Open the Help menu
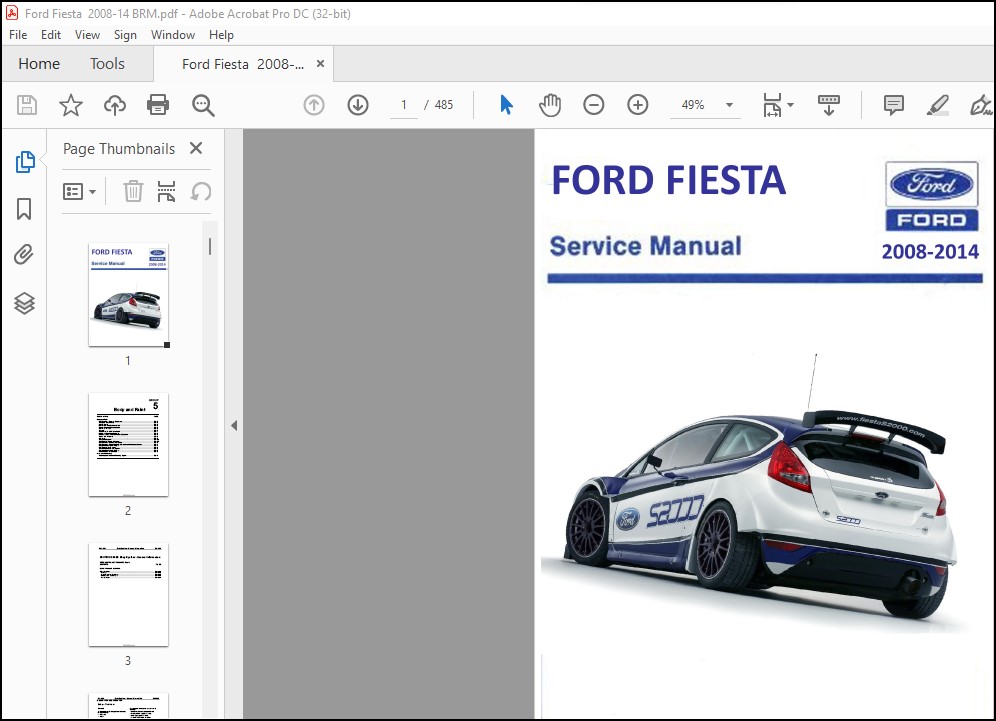The image size is (996, 721). pos(221,35)
